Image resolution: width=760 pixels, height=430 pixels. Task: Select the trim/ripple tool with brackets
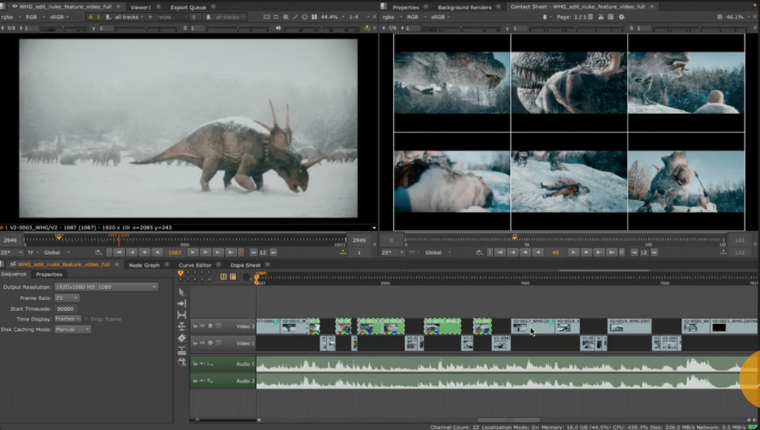tap(182, 315)
